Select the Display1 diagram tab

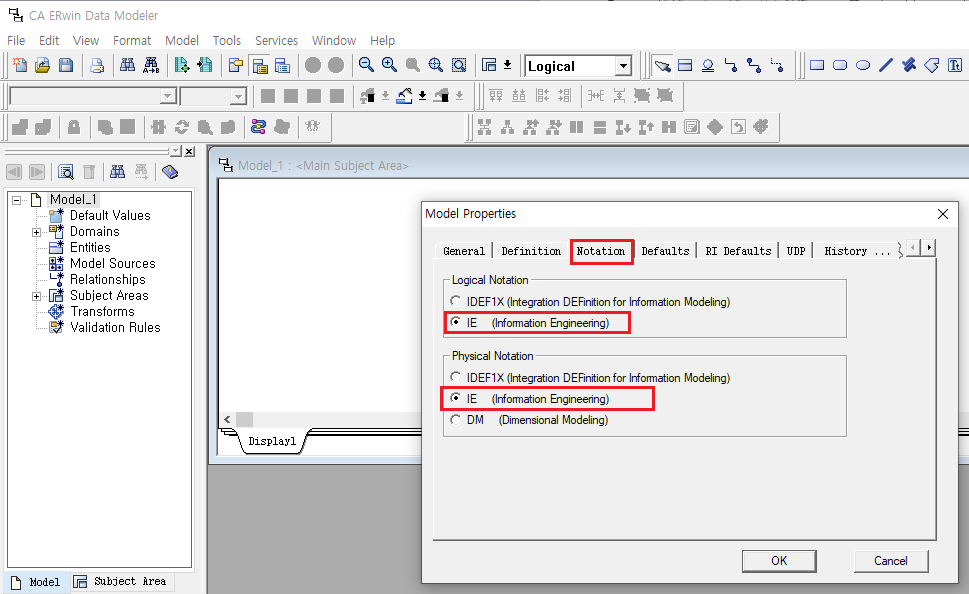coord(272,441)
